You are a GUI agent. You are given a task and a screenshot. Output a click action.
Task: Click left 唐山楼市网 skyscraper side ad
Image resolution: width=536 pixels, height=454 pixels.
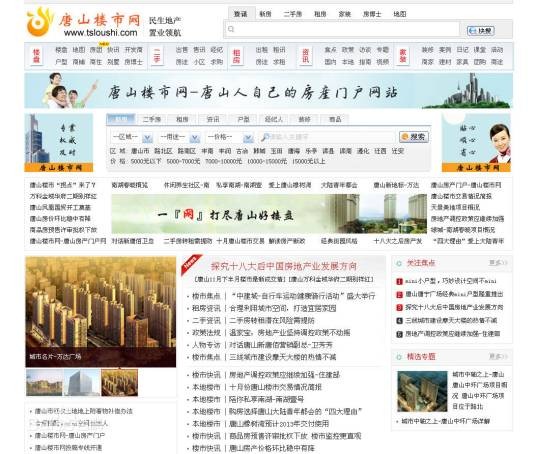[59, 143]
